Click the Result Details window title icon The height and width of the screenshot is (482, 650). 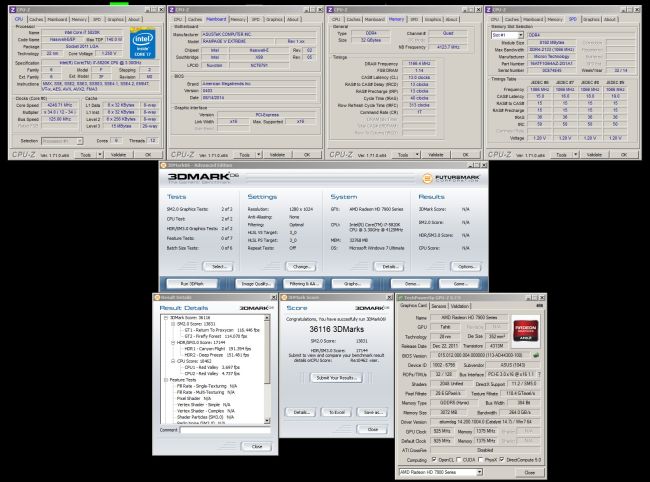[157, 298]
